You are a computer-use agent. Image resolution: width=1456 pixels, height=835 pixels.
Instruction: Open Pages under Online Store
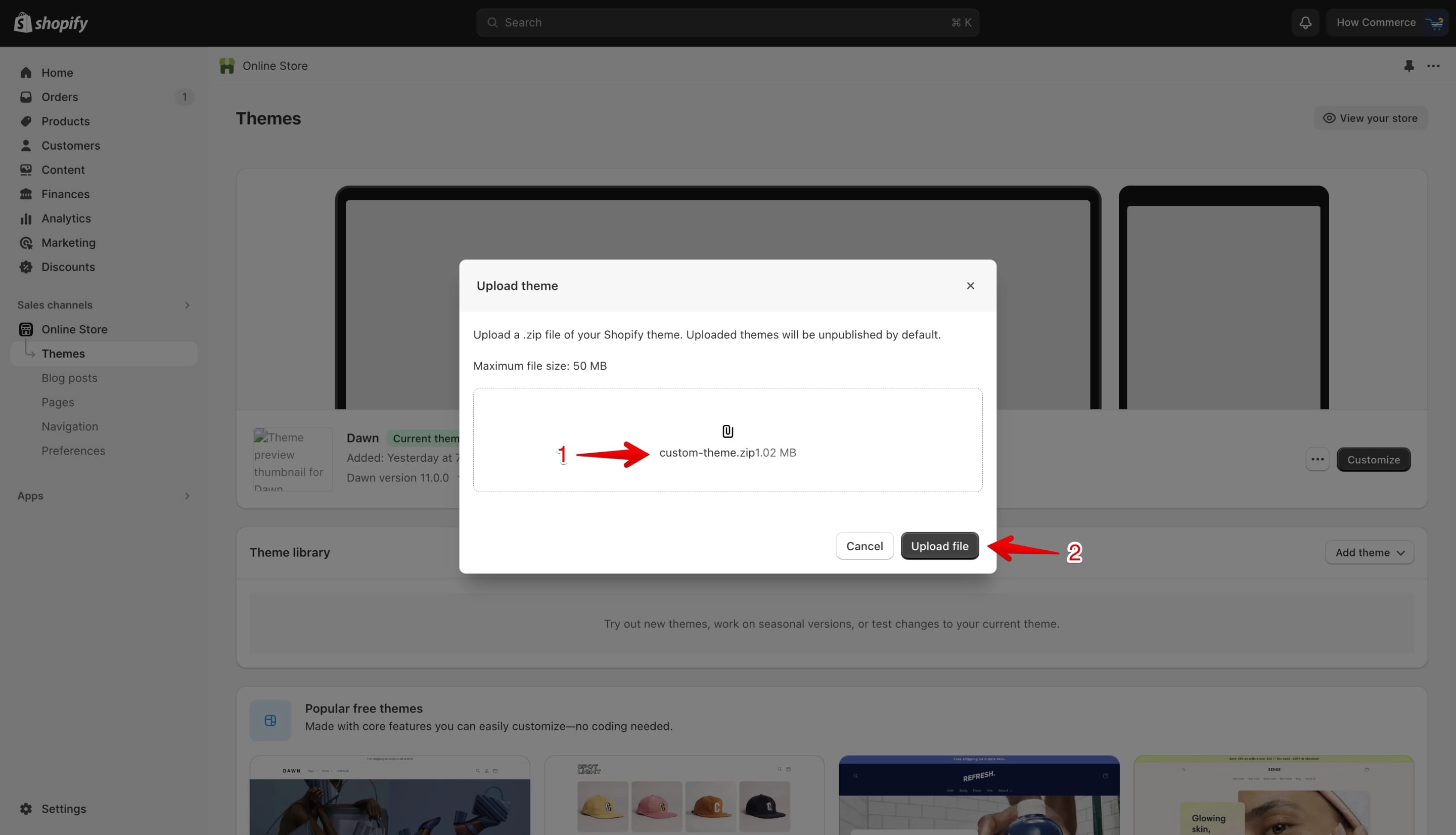[58, 402]
